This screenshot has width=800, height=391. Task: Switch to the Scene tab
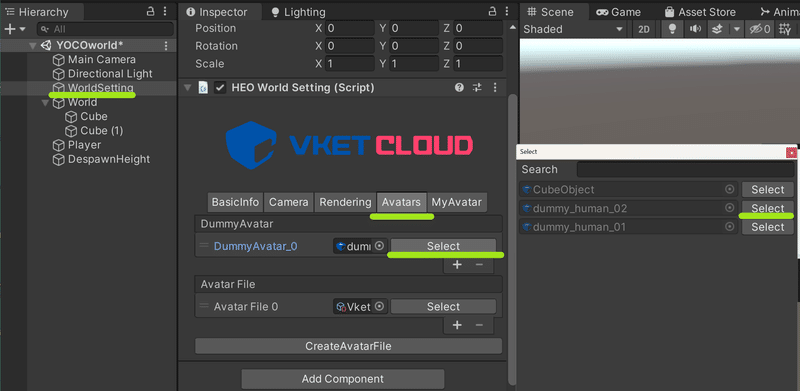(x=550, y=12)
